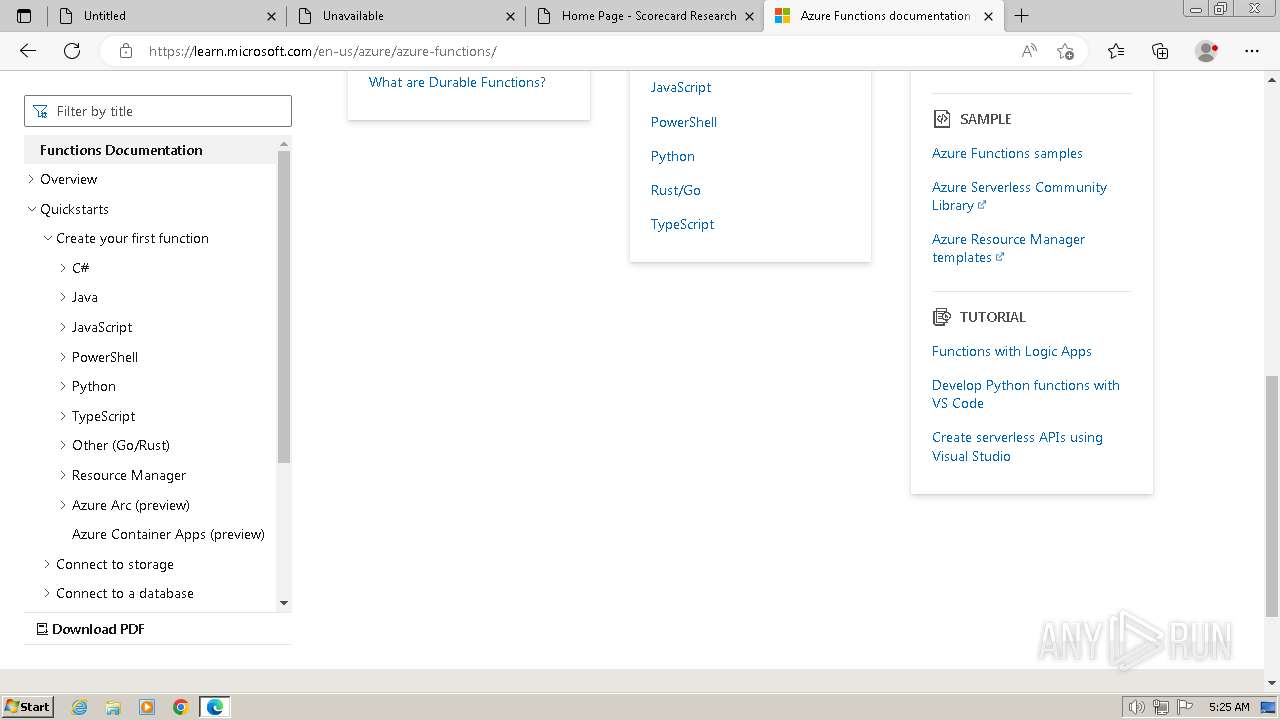Add this page to favorites with star-plus icon
Screen dimensions: 1280x720
1065,51
